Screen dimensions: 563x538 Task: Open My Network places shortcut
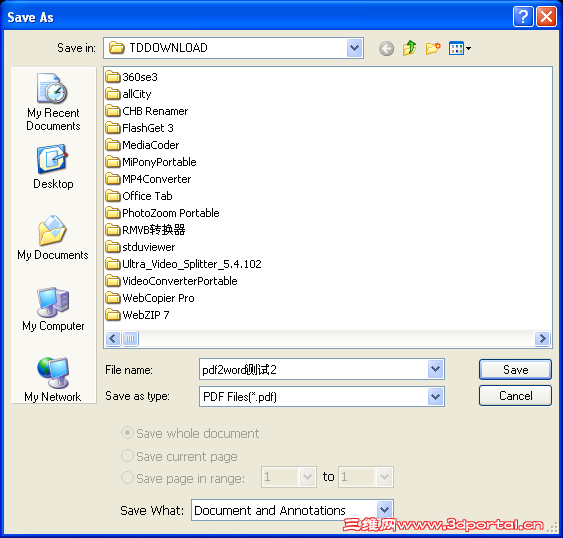[53, 380]
